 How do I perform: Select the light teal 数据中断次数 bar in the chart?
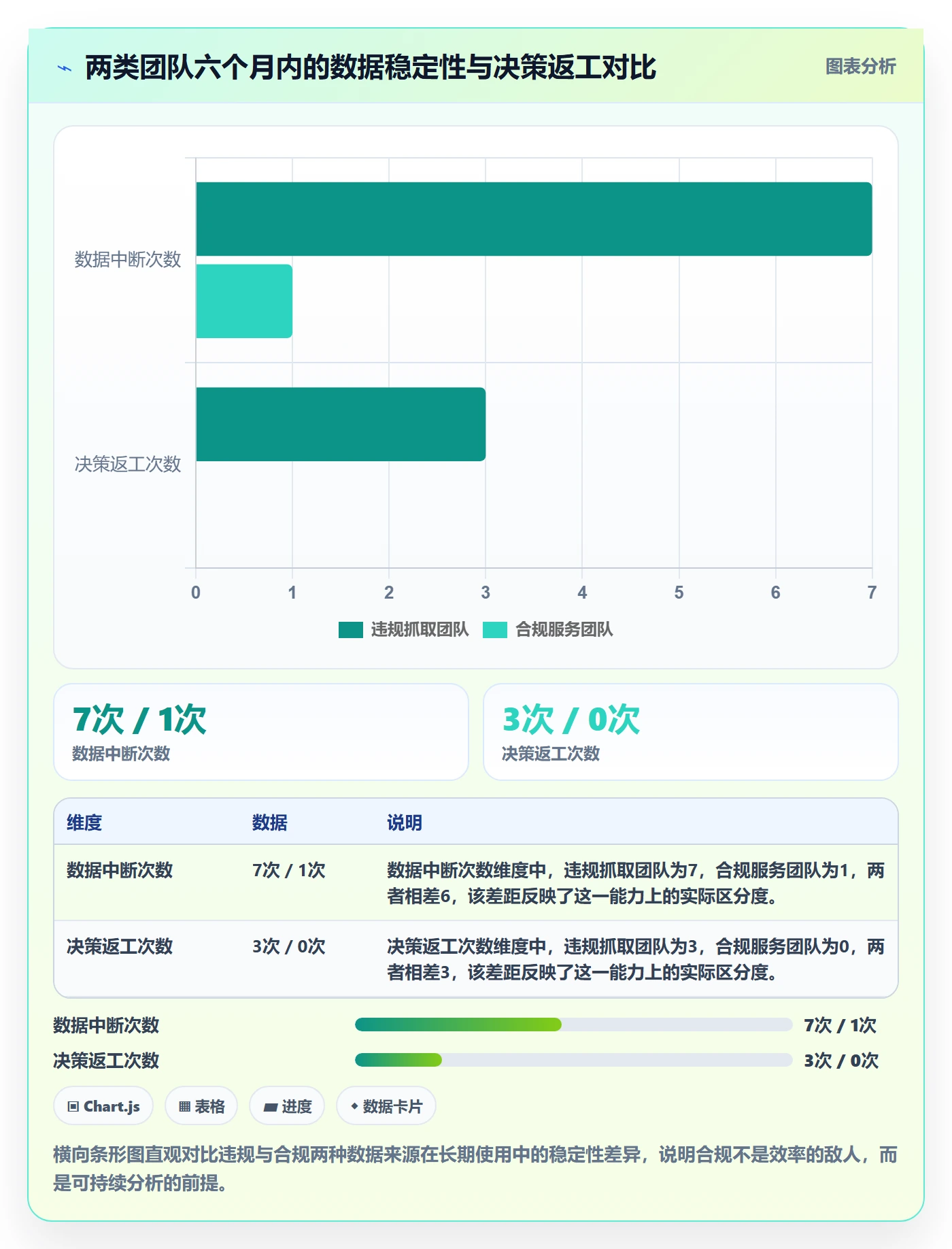[244, 301]
